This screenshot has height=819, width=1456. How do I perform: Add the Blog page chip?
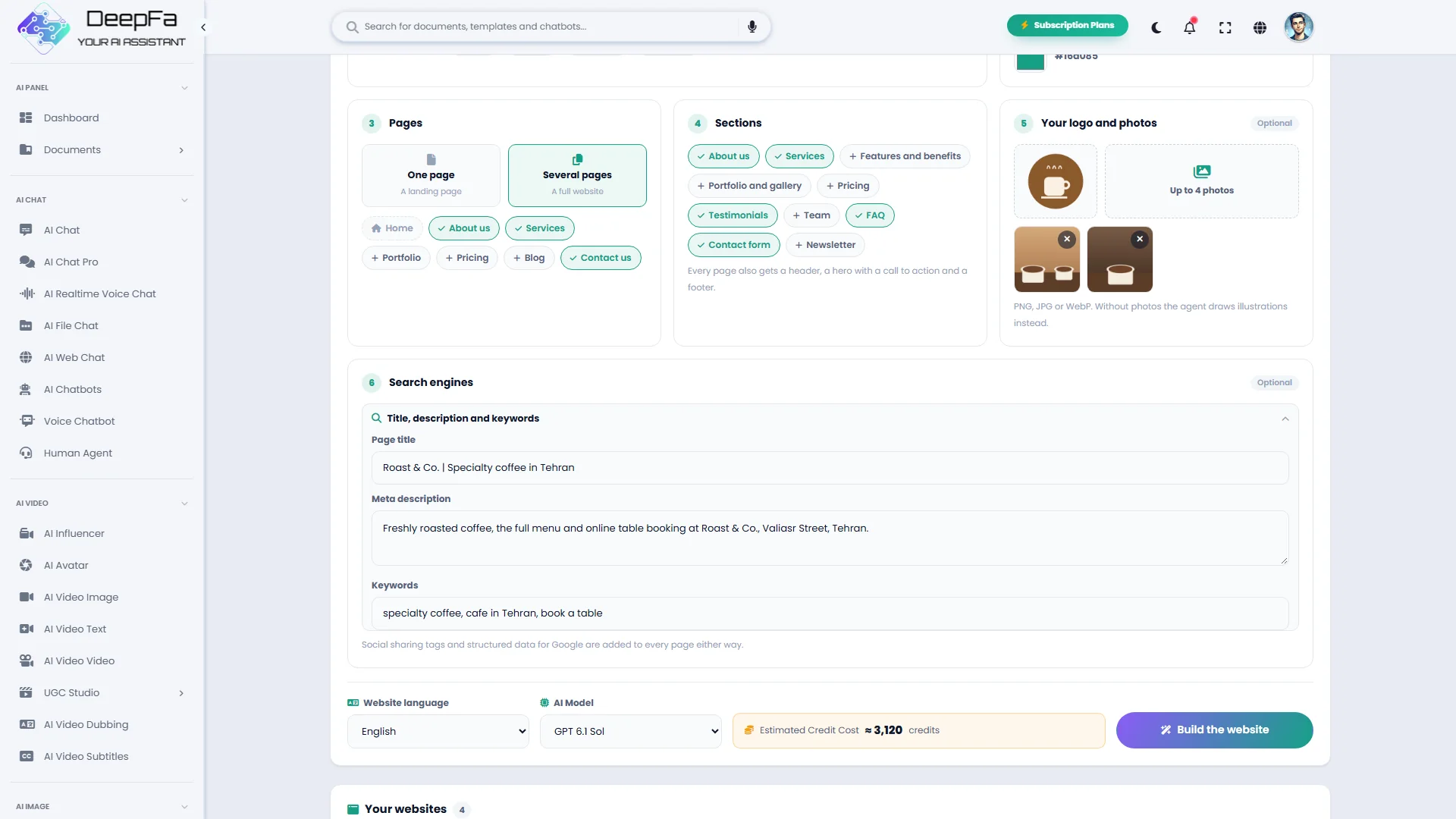tap(529, 258)
